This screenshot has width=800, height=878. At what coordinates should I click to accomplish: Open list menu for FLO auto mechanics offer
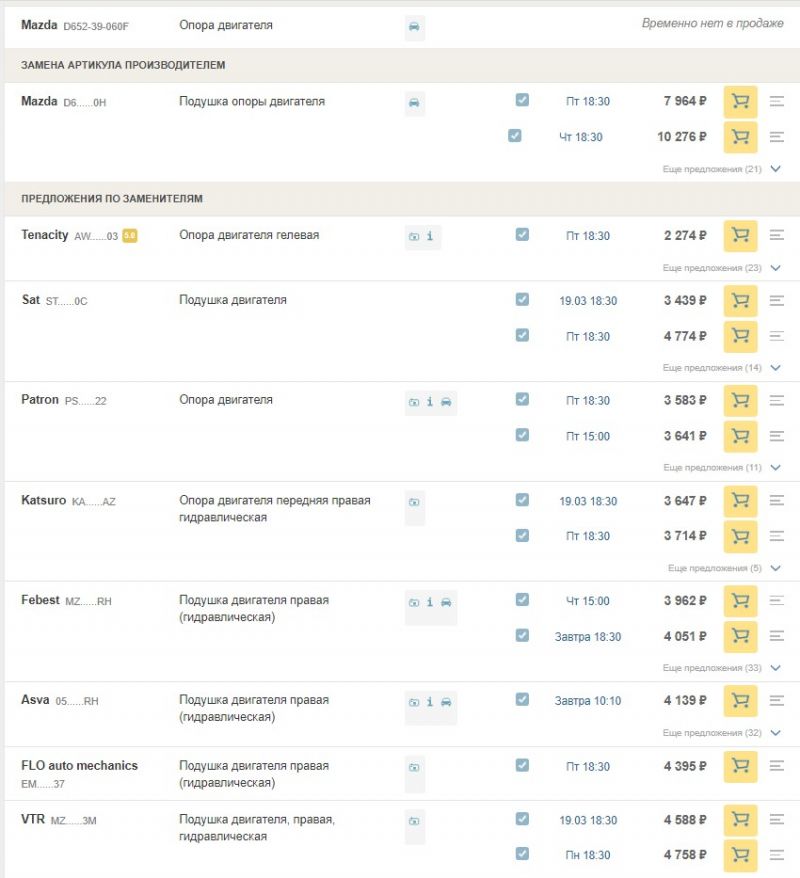pos(777,766)
